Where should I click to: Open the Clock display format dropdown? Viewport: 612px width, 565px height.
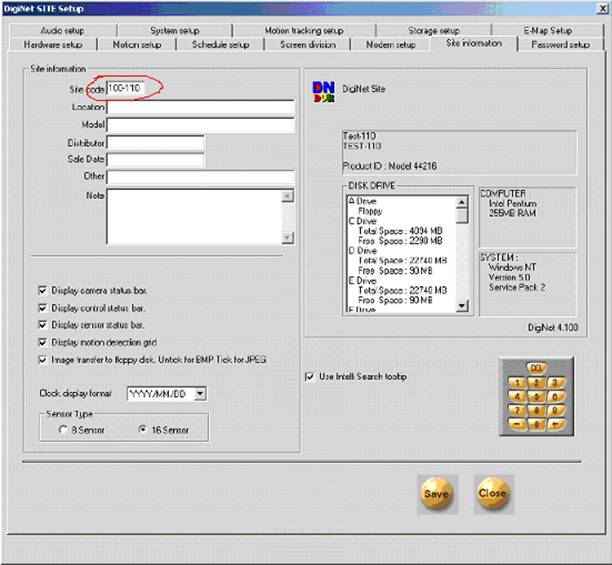tap(200, 393)
